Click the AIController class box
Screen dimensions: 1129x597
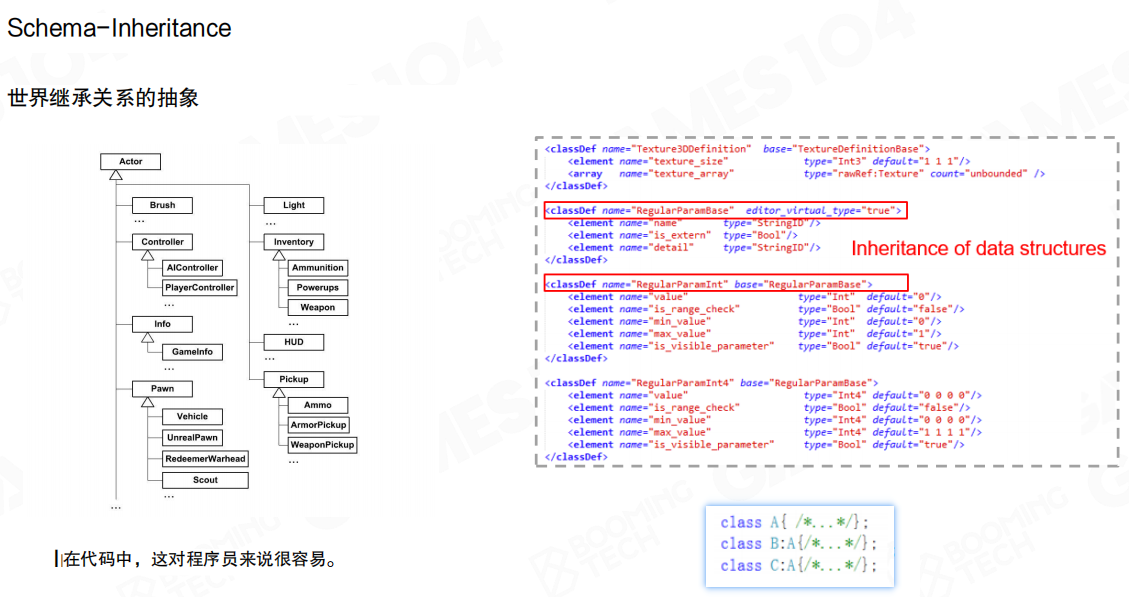[192, 268]
